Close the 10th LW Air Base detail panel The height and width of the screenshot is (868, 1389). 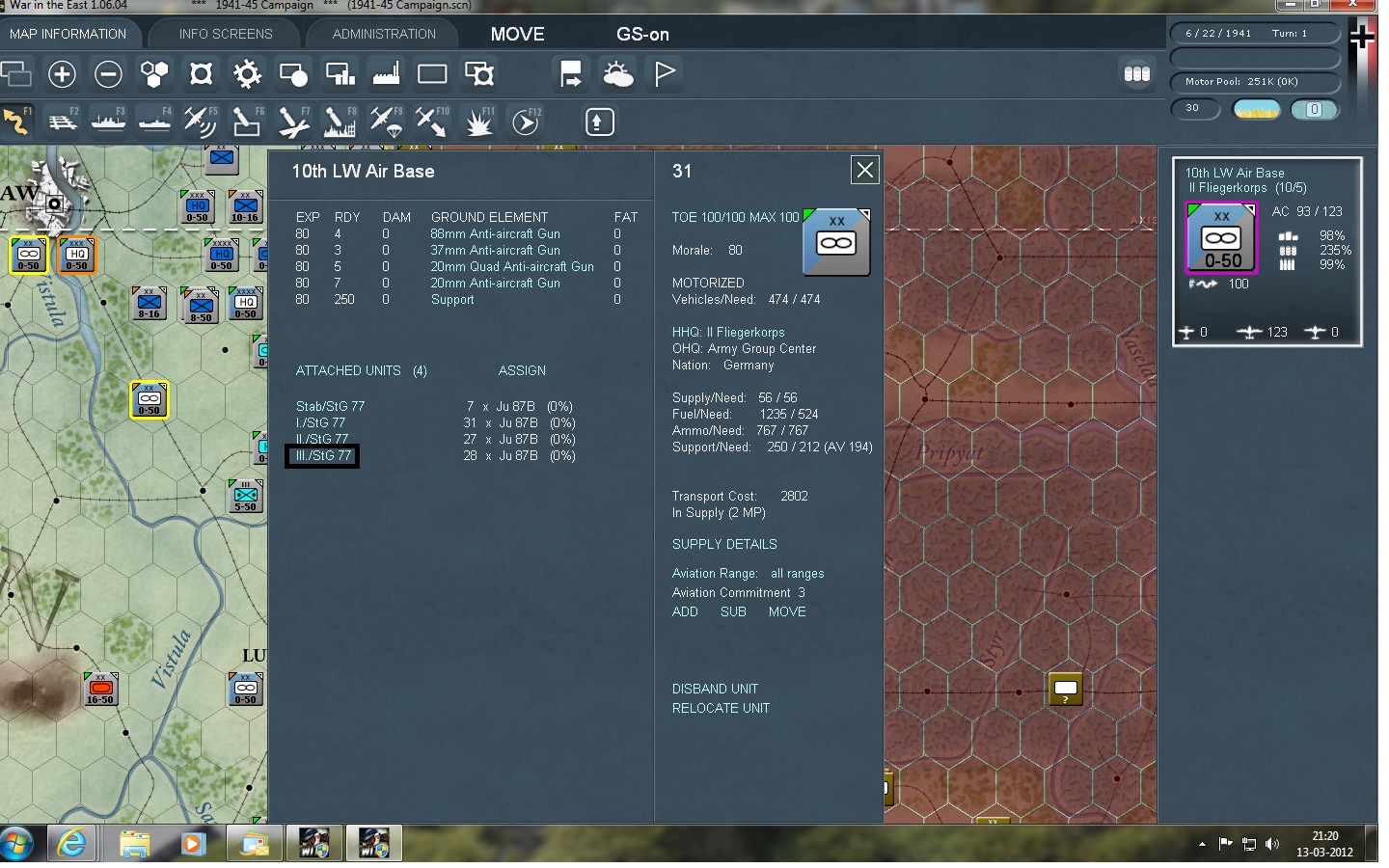864,171
